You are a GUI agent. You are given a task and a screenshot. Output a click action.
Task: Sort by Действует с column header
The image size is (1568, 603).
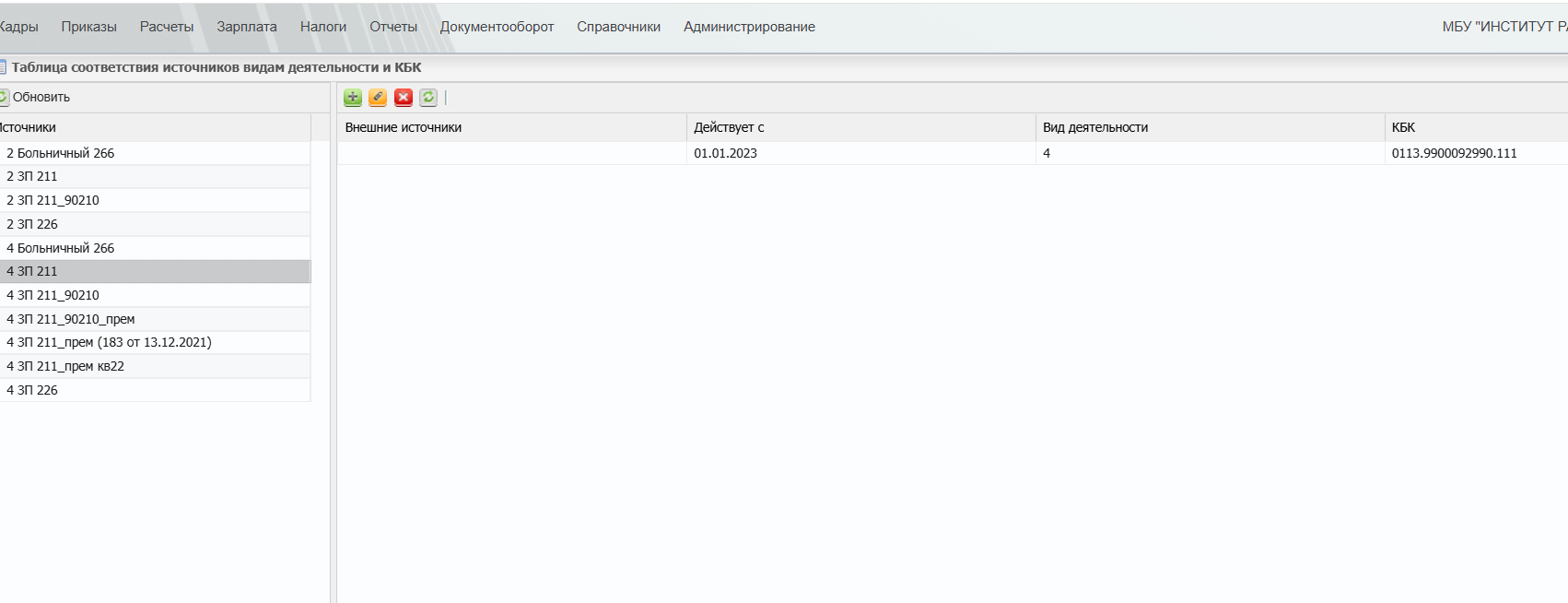861,127
